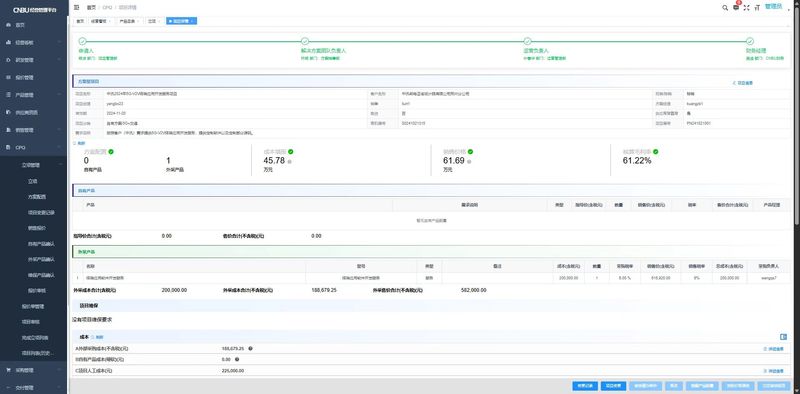The width and height of the screenshot is (800, 394).
Task: Click the first approval step check circle
Action: pyautogui.click(x=82, y=41)
